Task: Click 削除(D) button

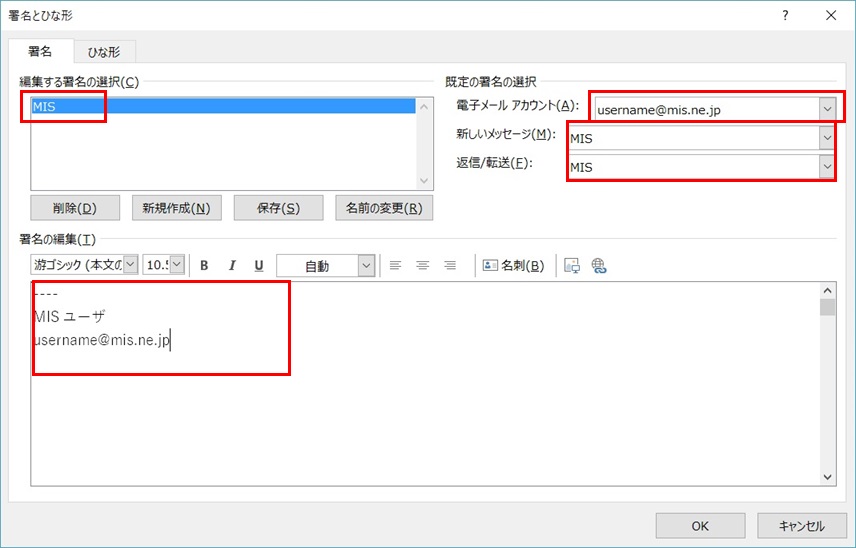Action: [75, 208]
